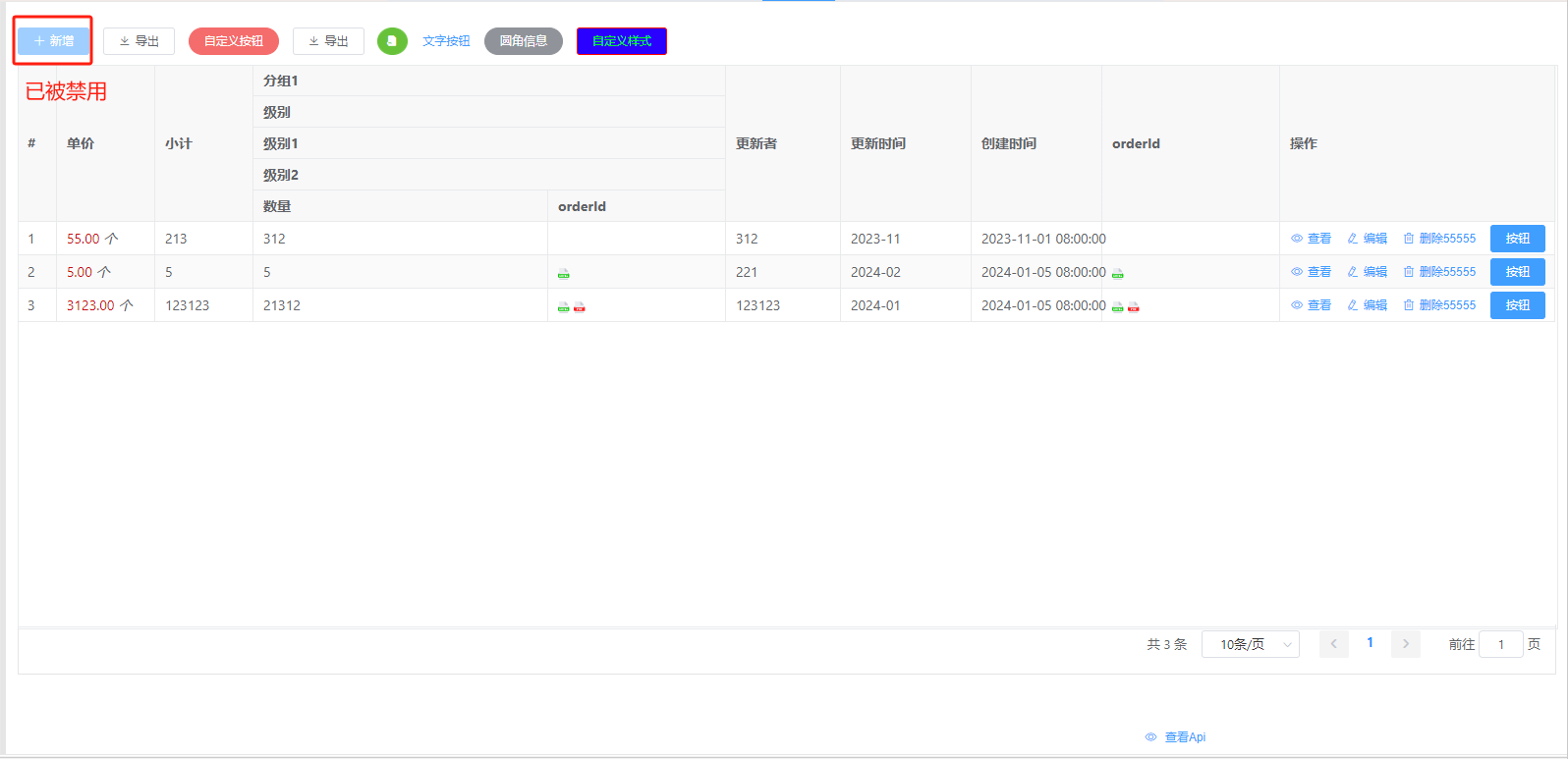The height and width of the screenshot is (759, 1568).
Task: Go to the previous page with the left arrow
Action: [x=1333, y=644]
